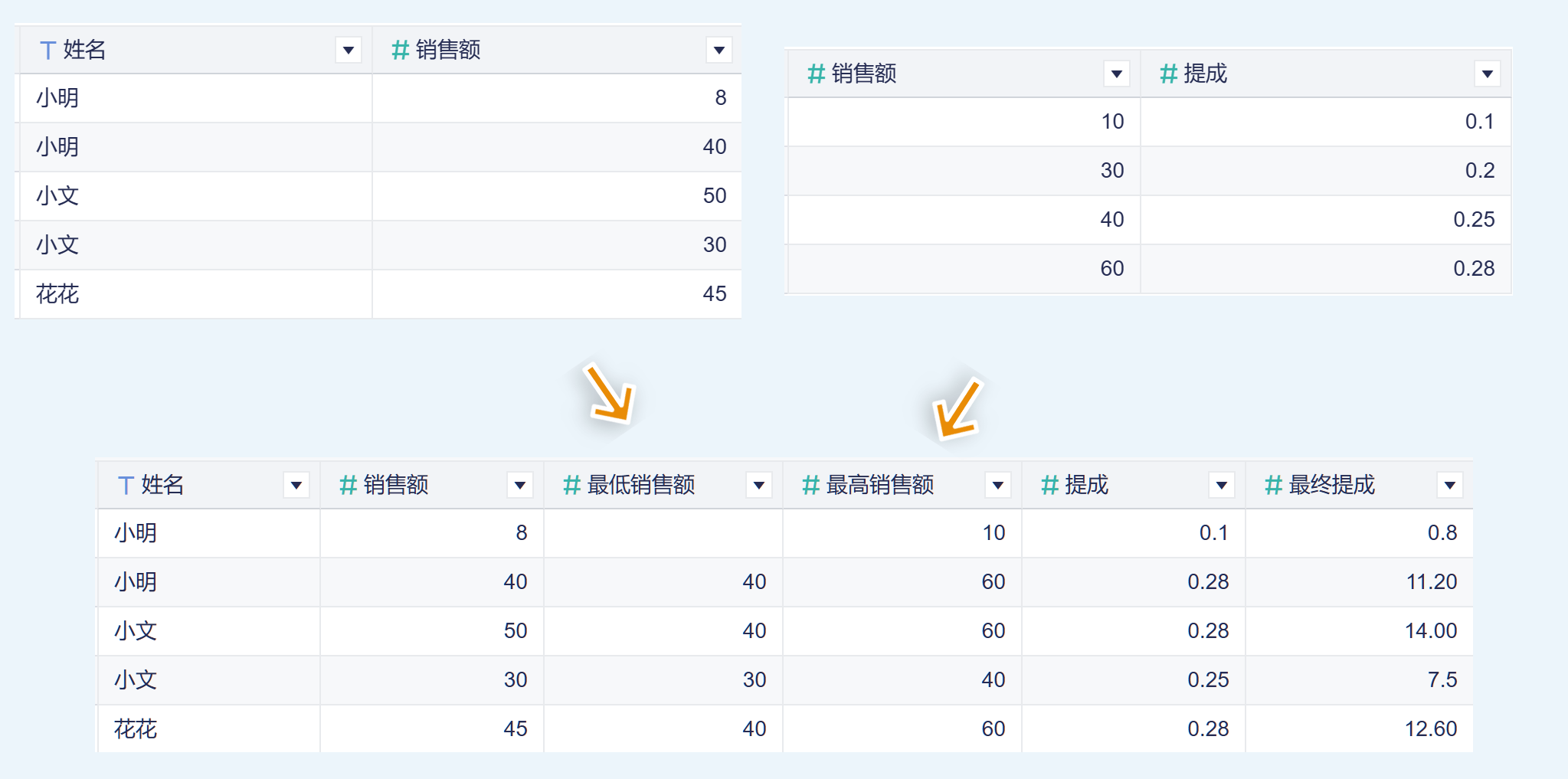Click the right orange arrow pointing down-left
The height and width of the screenshot is (779, 1568).
(x=957, y=408)
